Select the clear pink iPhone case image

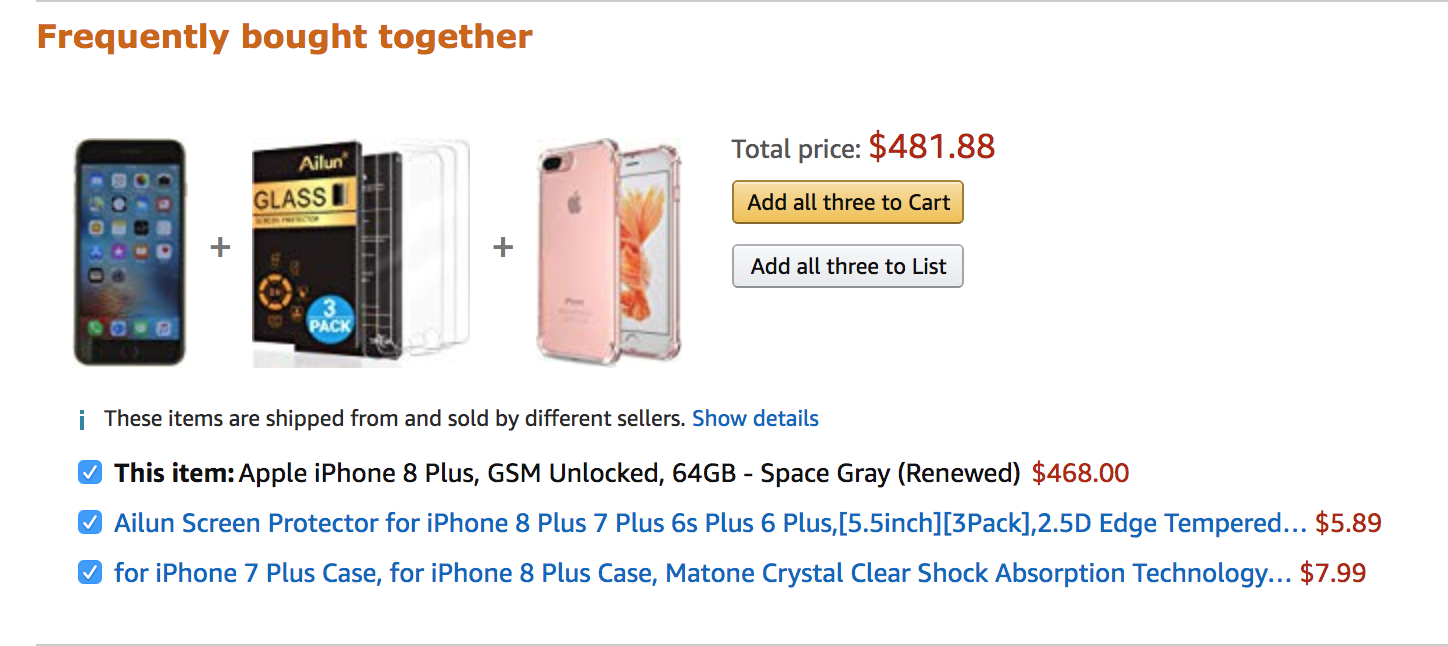[609, 252]
